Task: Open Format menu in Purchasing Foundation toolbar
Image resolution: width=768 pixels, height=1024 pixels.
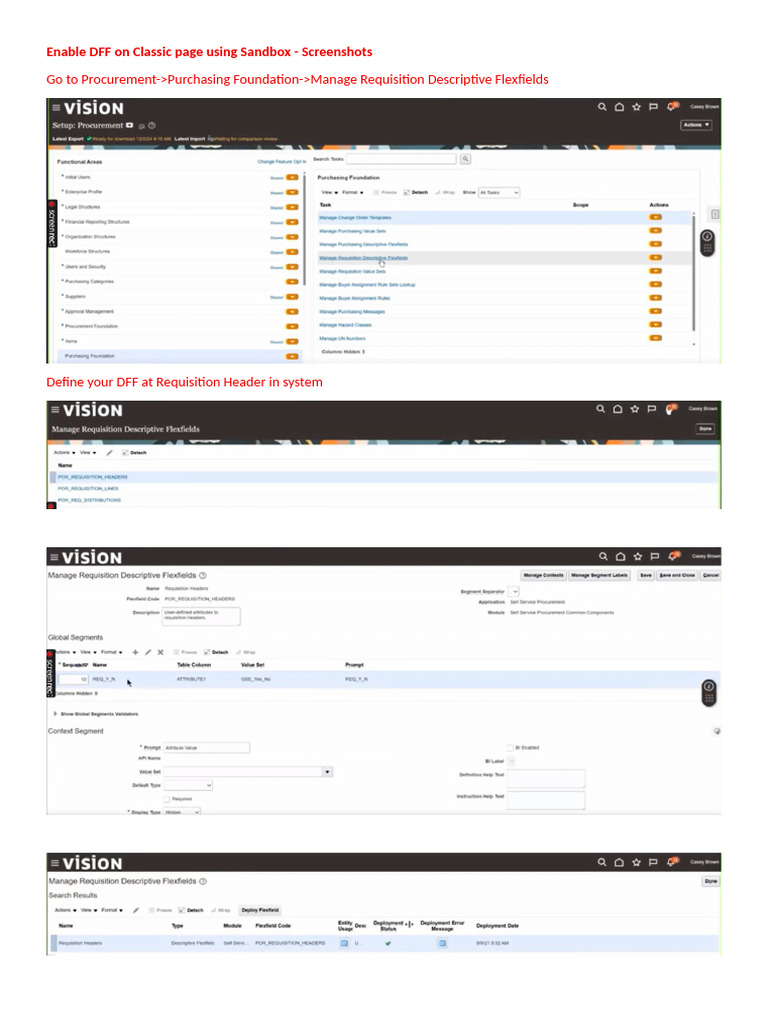Action: tap(353, 193)
